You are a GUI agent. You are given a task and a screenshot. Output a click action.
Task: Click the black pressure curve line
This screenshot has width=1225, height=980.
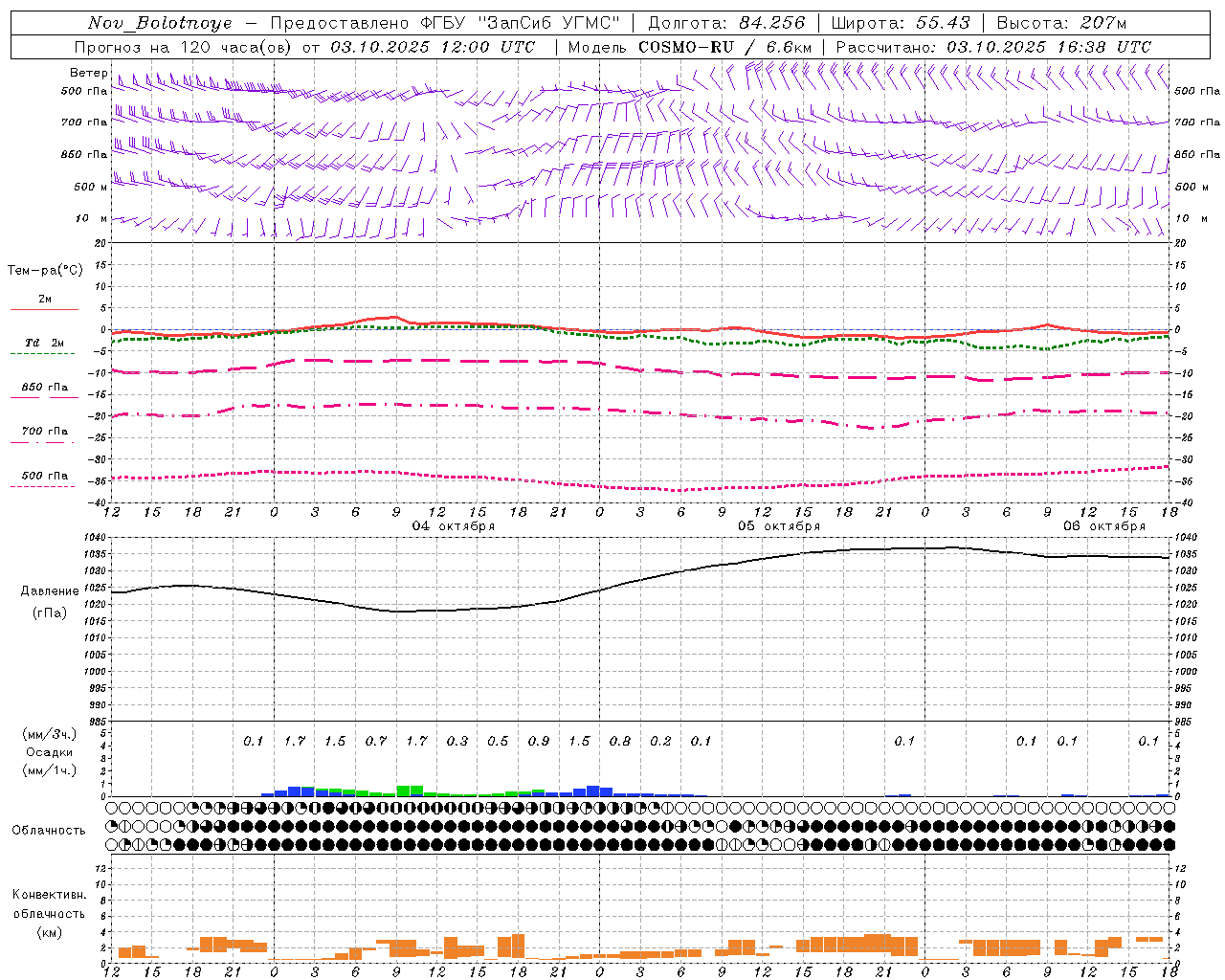640,578
